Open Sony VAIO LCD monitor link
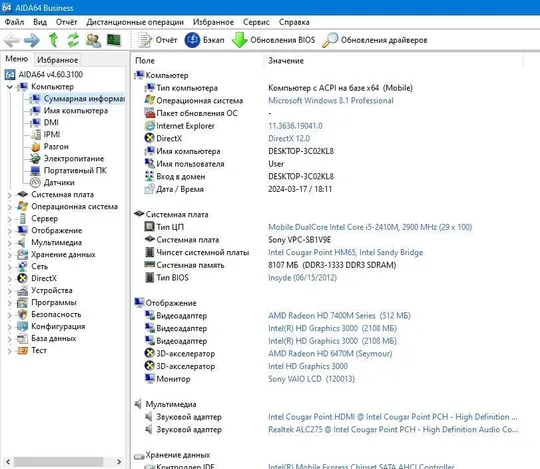The width and height of the screenshot is (540, 469). pos(311,379)
